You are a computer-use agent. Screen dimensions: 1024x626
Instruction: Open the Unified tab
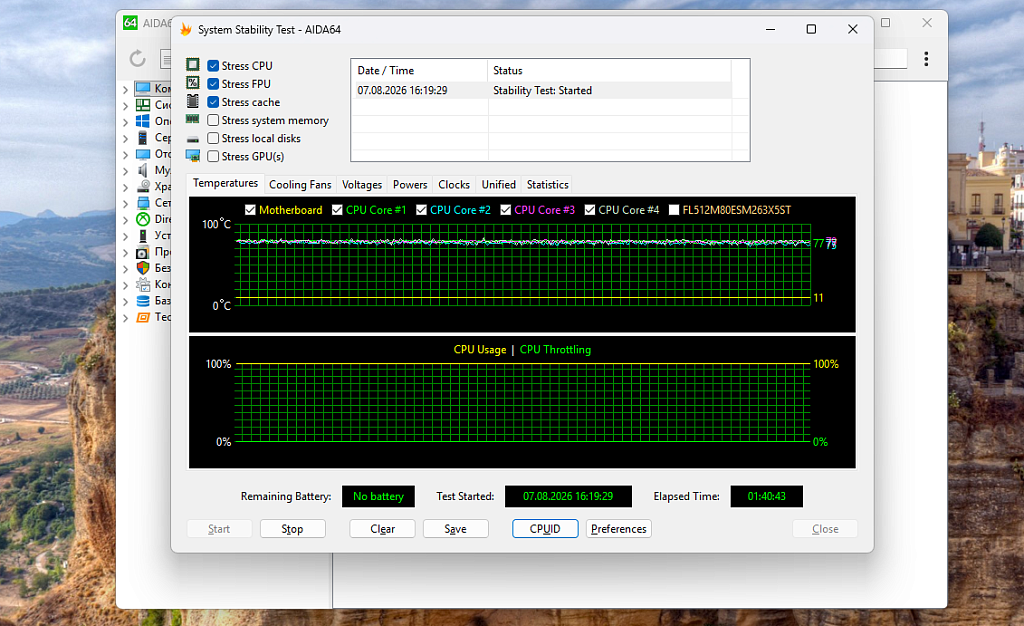point(499,185)
